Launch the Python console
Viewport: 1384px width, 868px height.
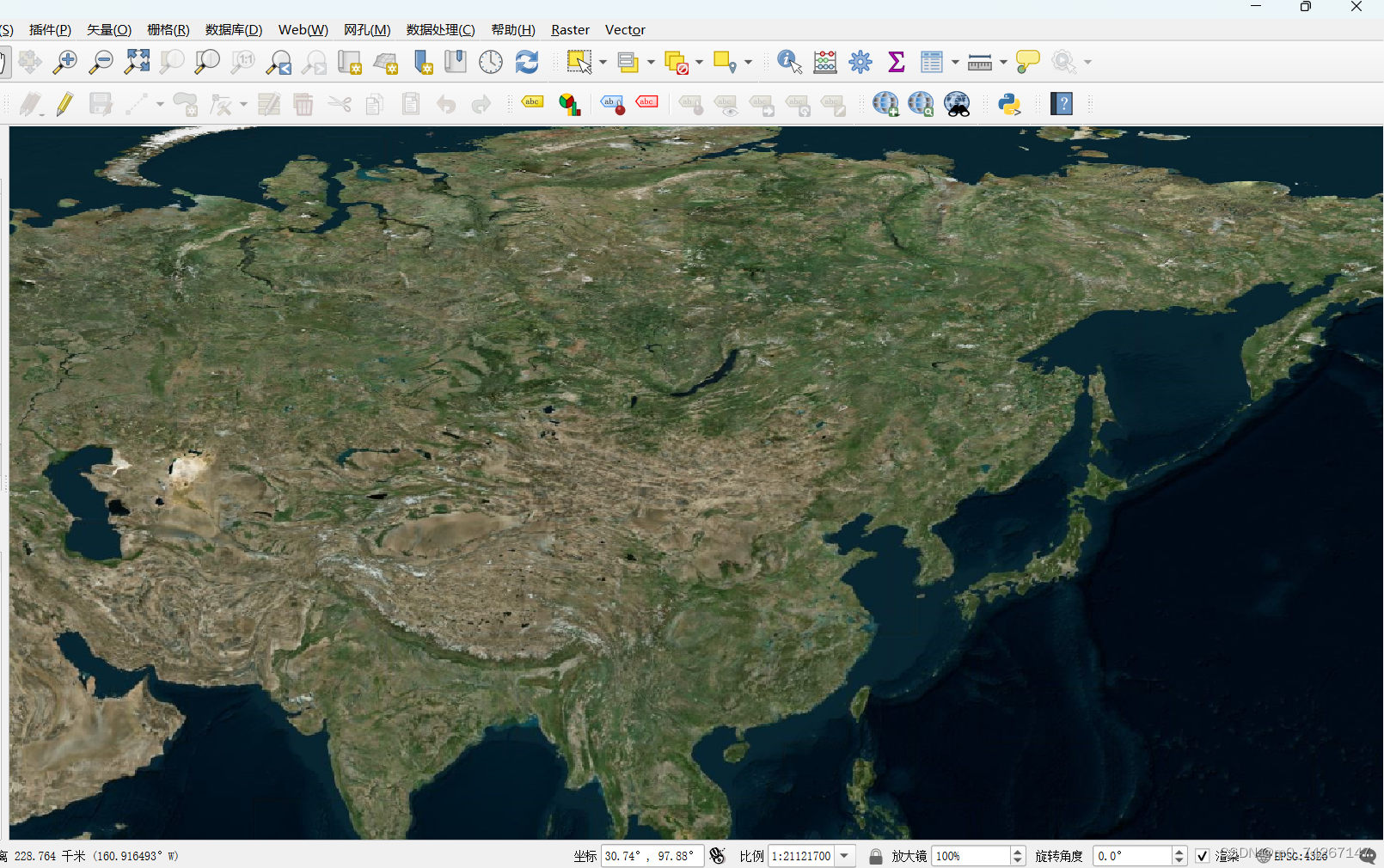(x=1007, y=104)
